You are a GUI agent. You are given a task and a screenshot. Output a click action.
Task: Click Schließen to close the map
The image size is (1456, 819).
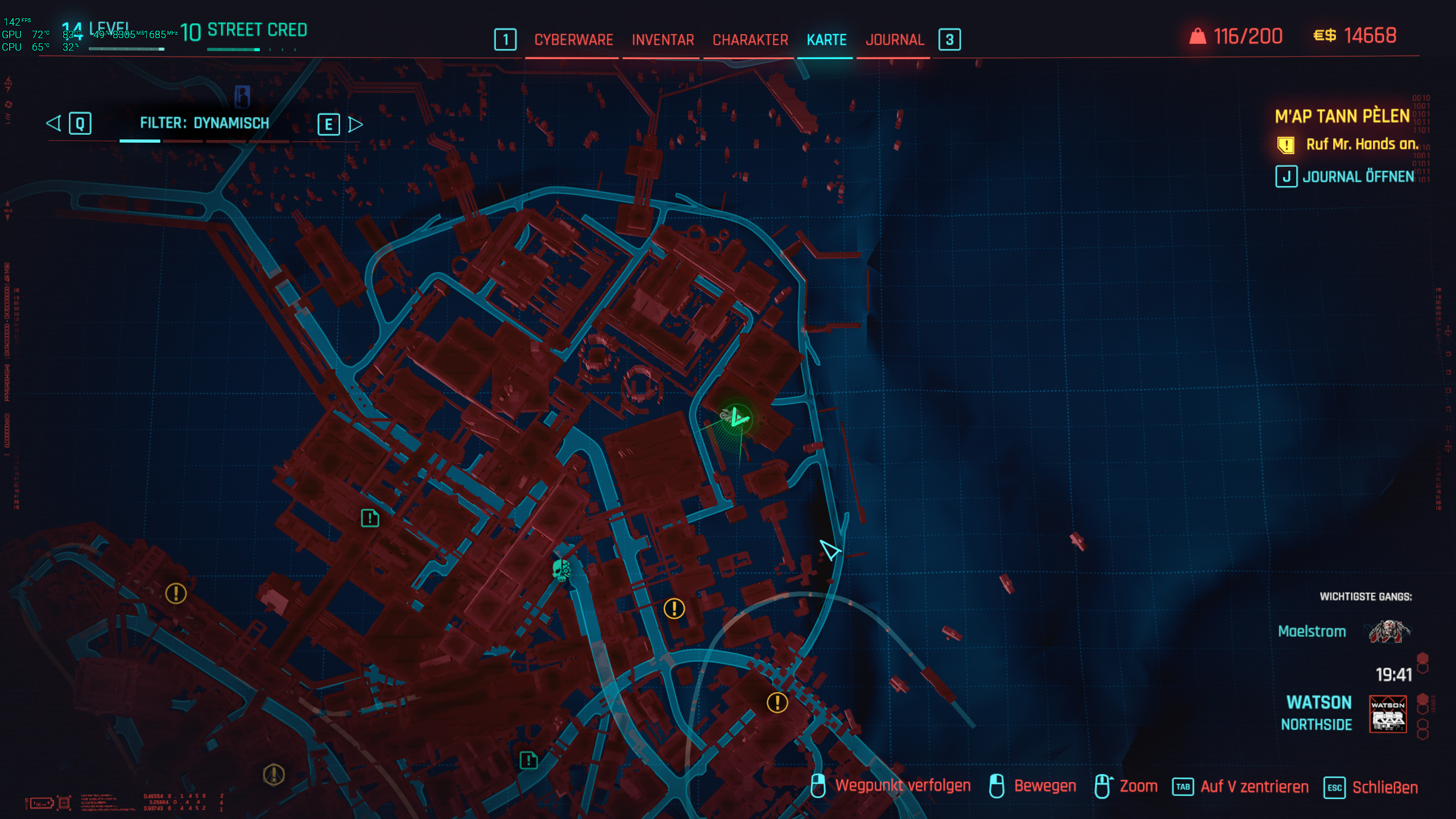pyautogui.click(x=1384, y=788)
